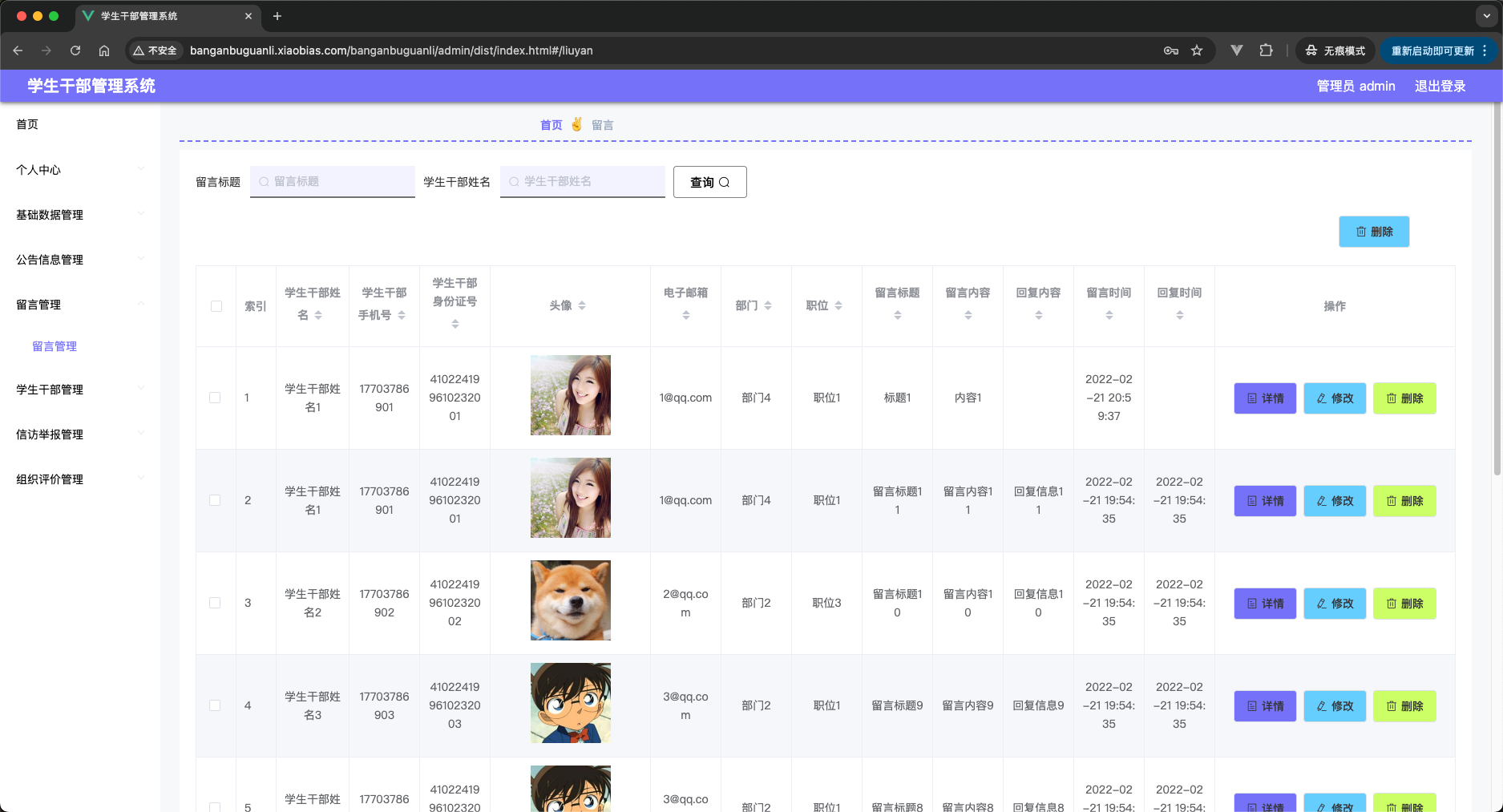The height and width of the screenshot is (812, 1503).
Task: Click 修改 for row 2
Action: click(x=1335, y=501)
